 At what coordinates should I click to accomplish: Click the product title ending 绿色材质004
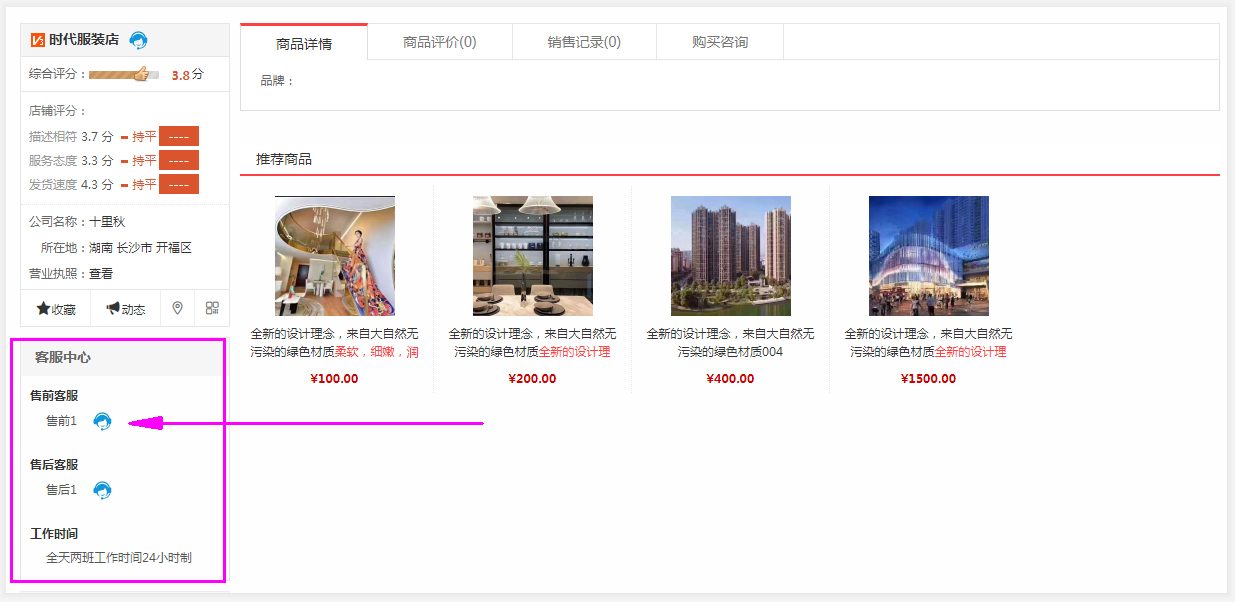click(731, 343)
